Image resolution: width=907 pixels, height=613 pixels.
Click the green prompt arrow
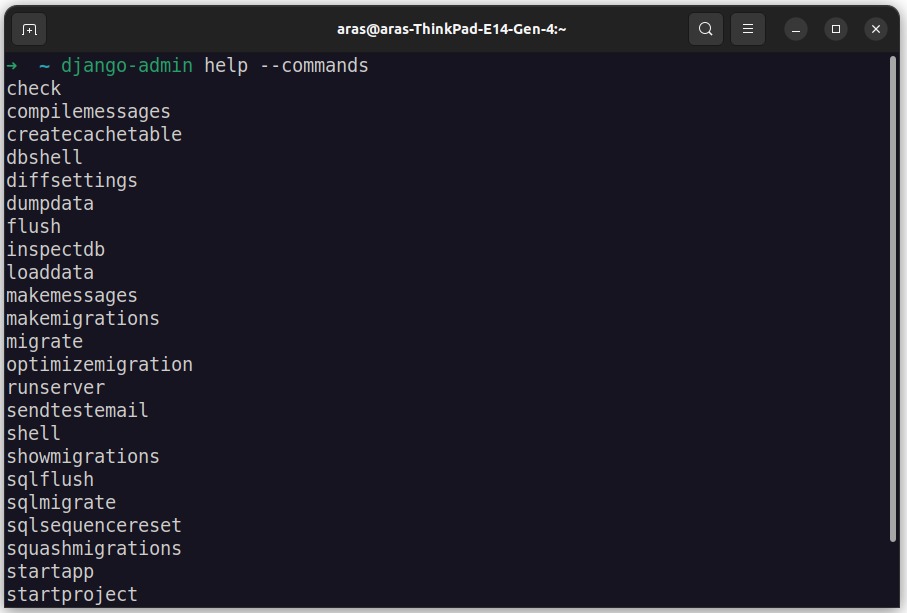[x=12, y=66]
